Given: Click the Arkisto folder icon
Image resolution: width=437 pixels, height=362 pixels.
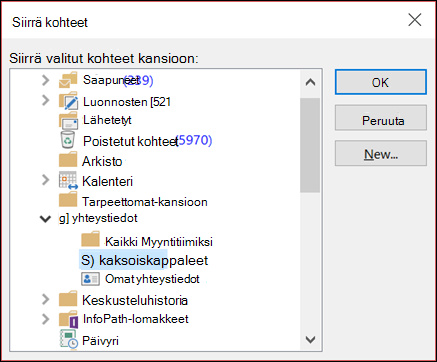Looking at the screenshot, I should coord(68,160).
